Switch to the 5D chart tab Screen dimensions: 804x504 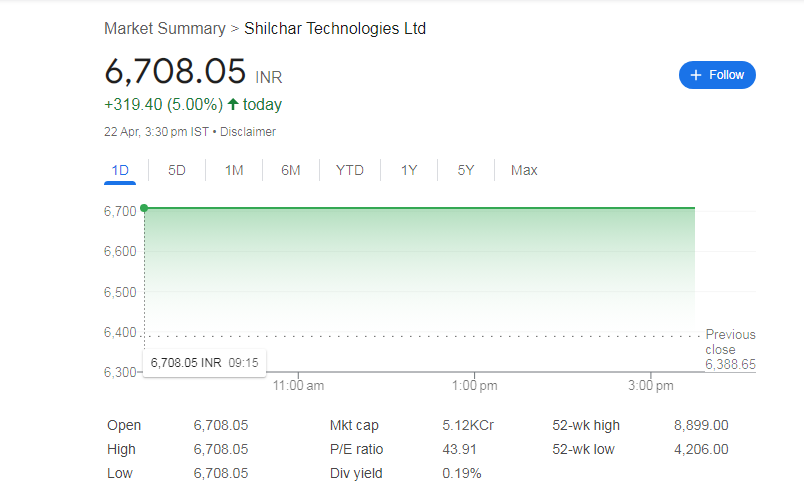(177, 170)
